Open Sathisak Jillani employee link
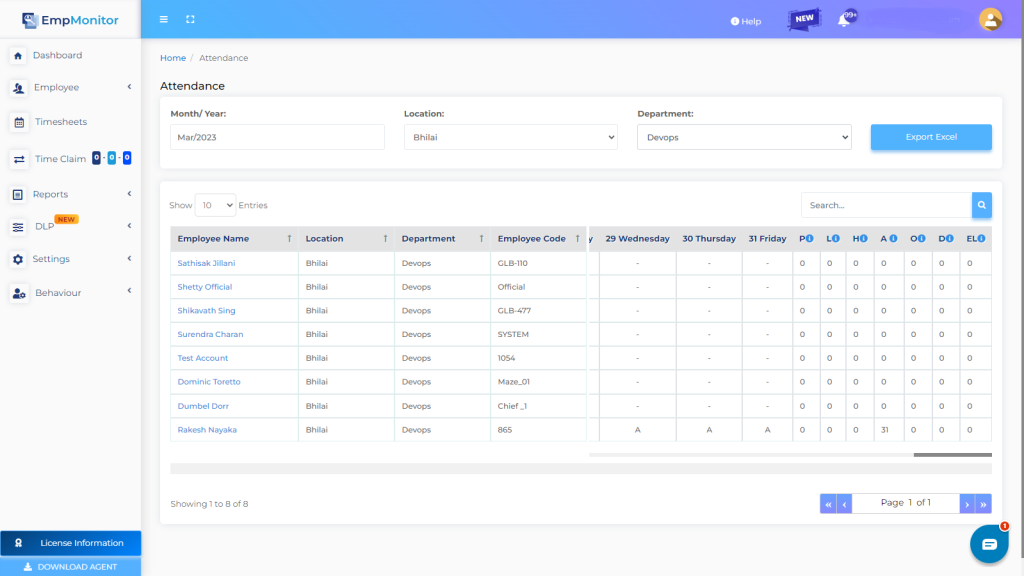The width and height of the screenshot is (1024, 576). click(206, 263)
